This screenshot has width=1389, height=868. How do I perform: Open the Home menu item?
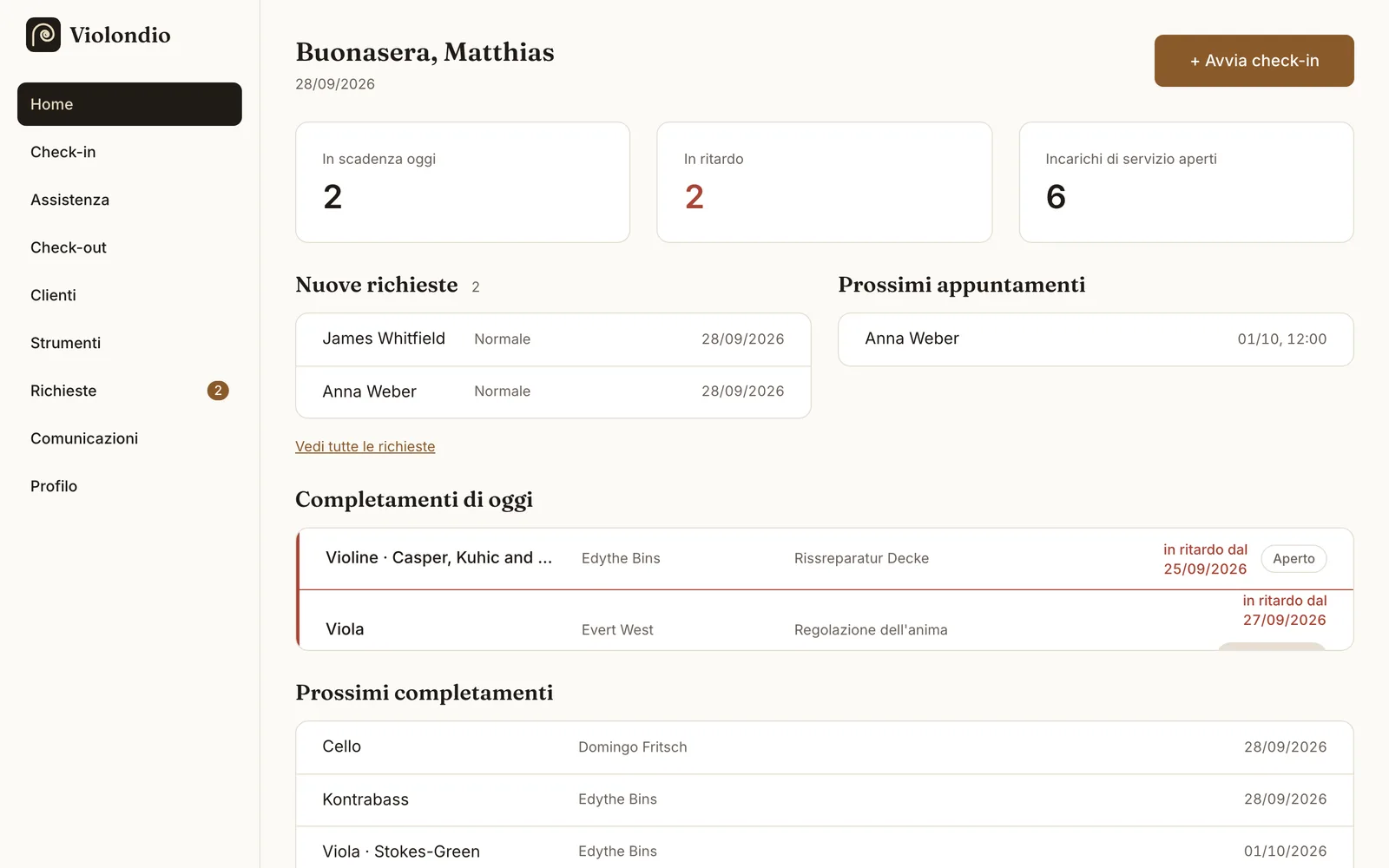(129, 104)
